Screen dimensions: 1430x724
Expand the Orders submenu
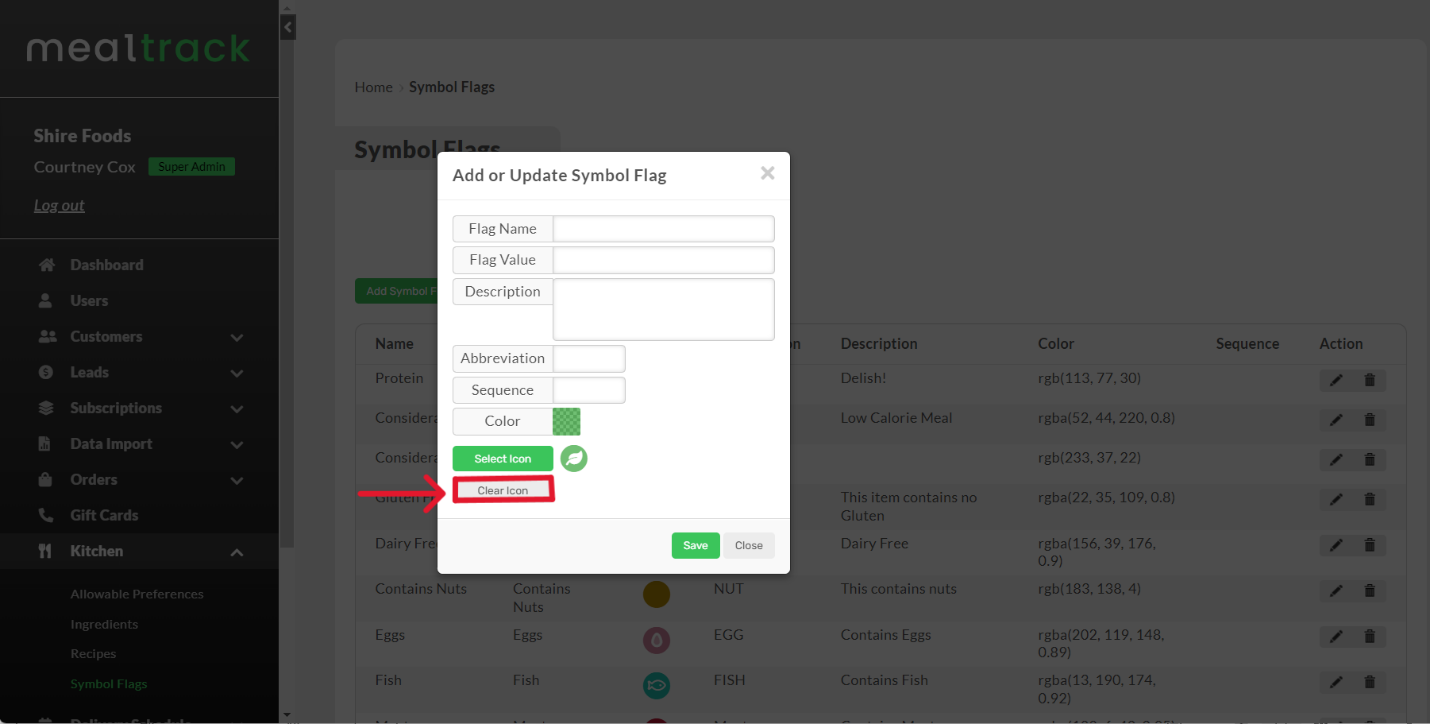[237, 480]
